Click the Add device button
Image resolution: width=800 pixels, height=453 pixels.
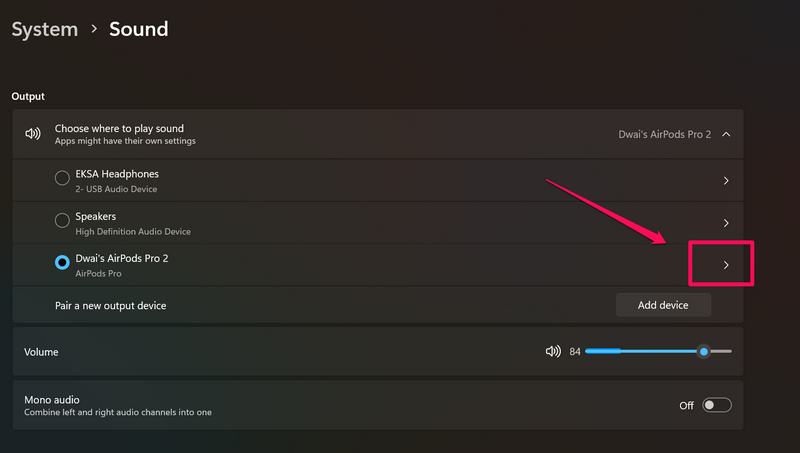(x=663, y=305)
